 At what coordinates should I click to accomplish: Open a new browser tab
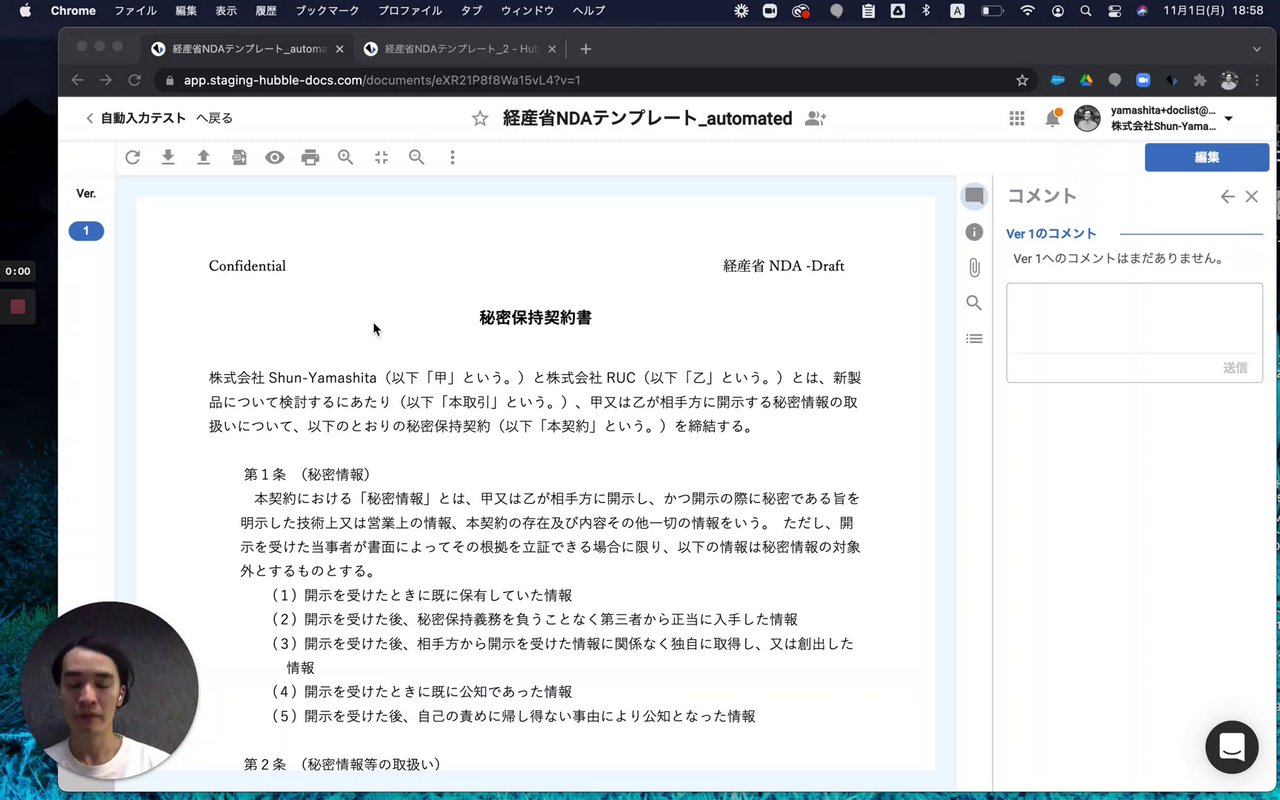[x=586, y=49]
